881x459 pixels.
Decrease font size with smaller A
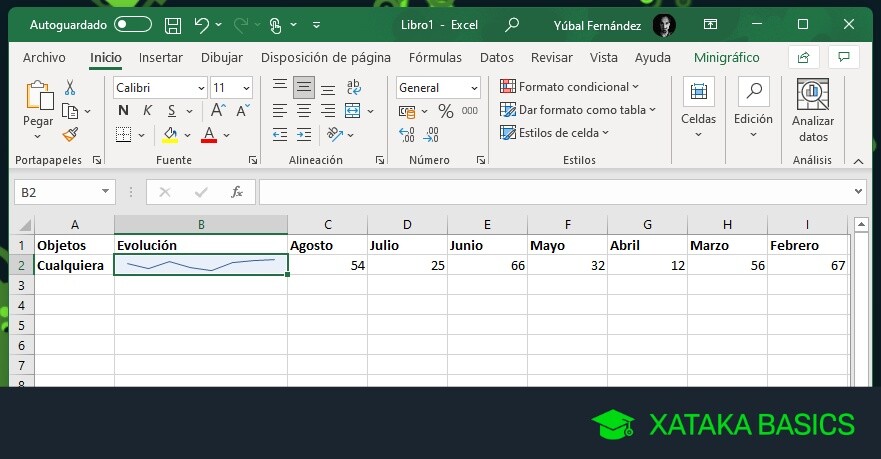(243, 111)
